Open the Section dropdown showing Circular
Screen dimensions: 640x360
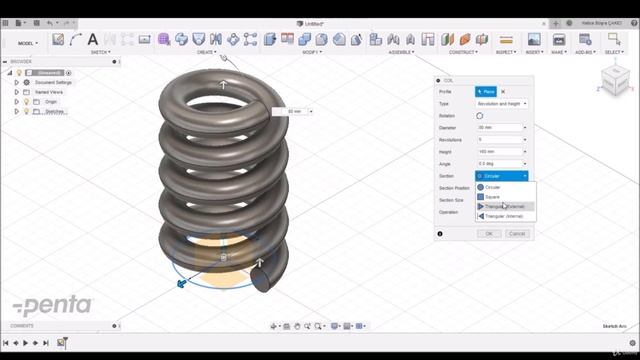[502, 176]
